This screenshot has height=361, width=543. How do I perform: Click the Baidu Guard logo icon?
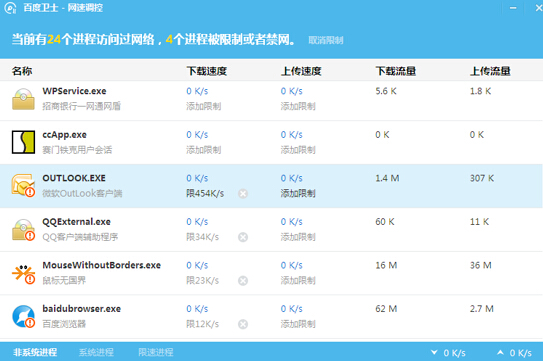[10, 8]
